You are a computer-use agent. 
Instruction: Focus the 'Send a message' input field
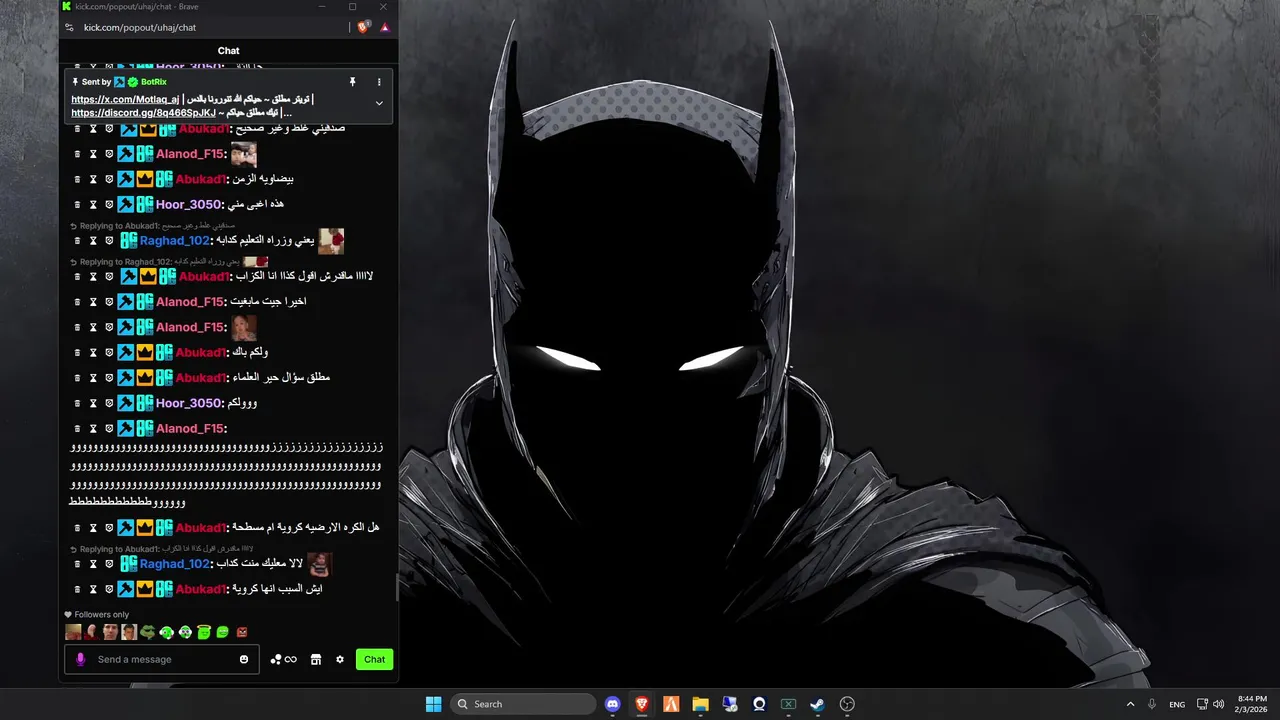162,660
